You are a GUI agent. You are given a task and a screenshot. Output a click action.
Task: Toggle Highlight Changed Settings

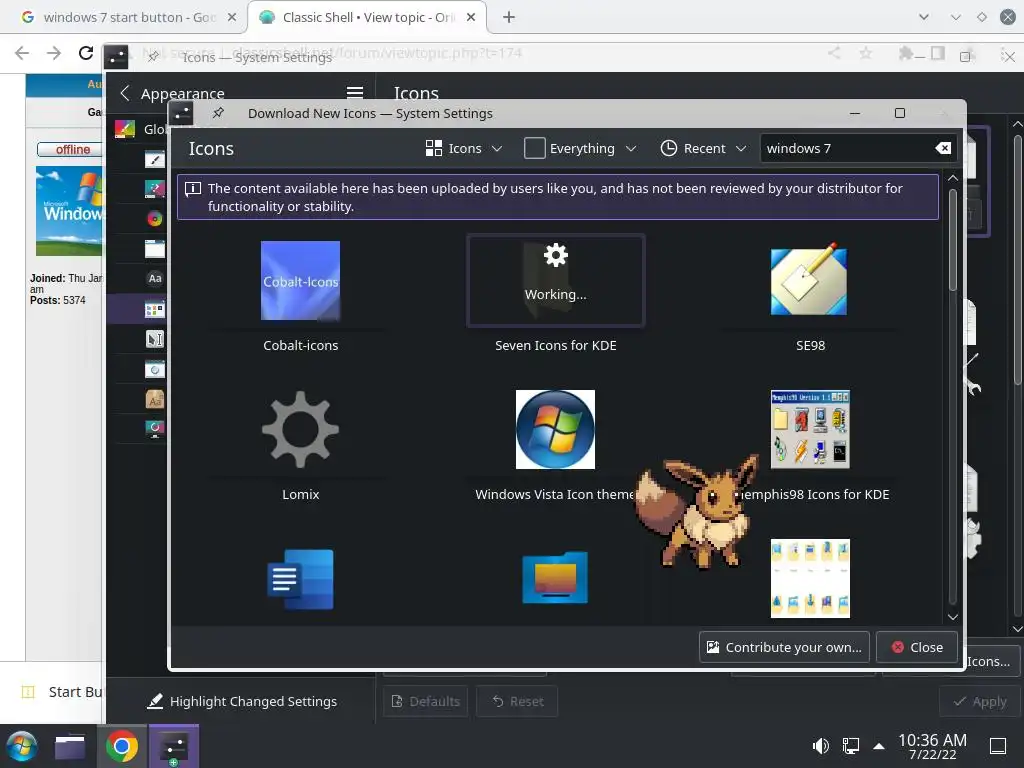(242, 701)
